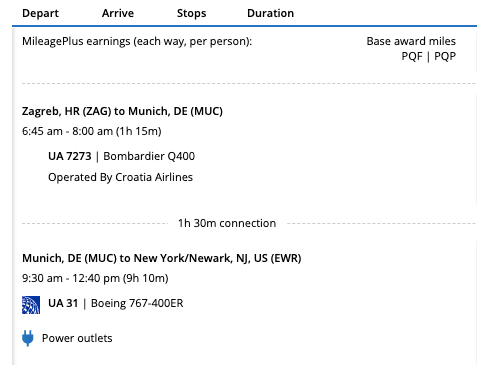Sort by the Stops column header
The image size is (477, 365).
tap(192, 13)
